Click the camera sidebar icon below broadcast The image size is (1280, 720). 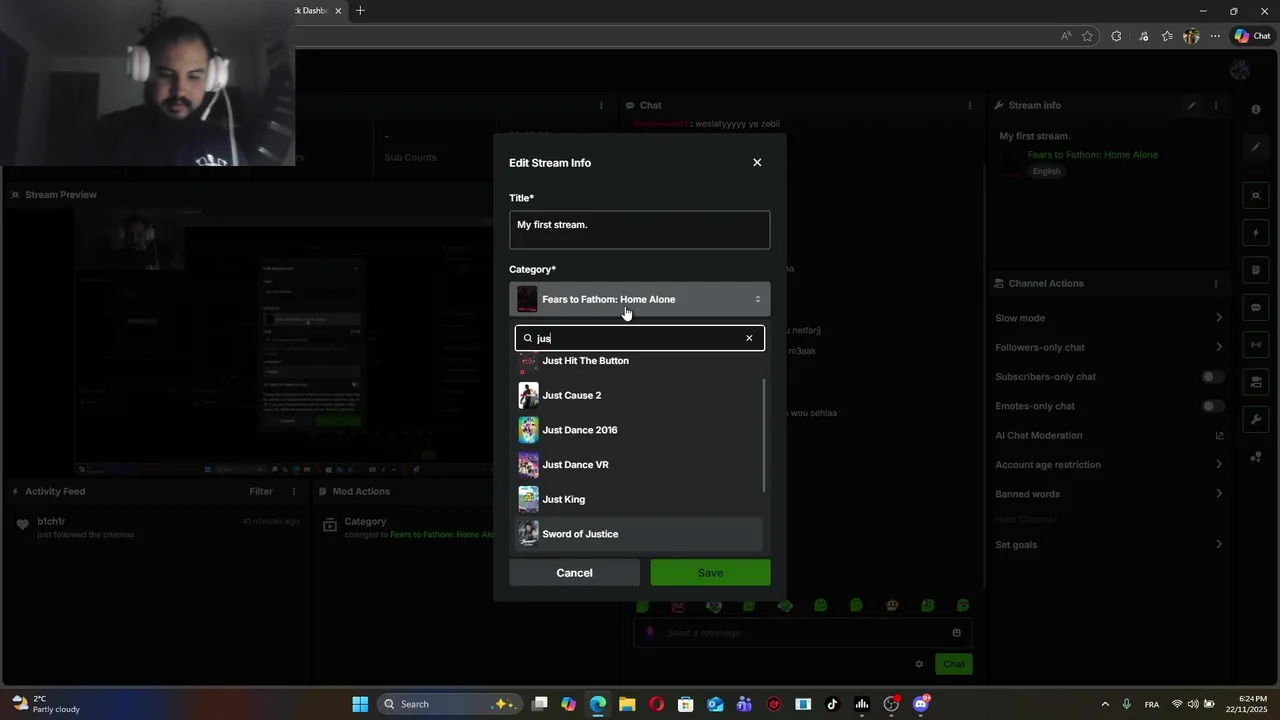[x=1256, y=382]
